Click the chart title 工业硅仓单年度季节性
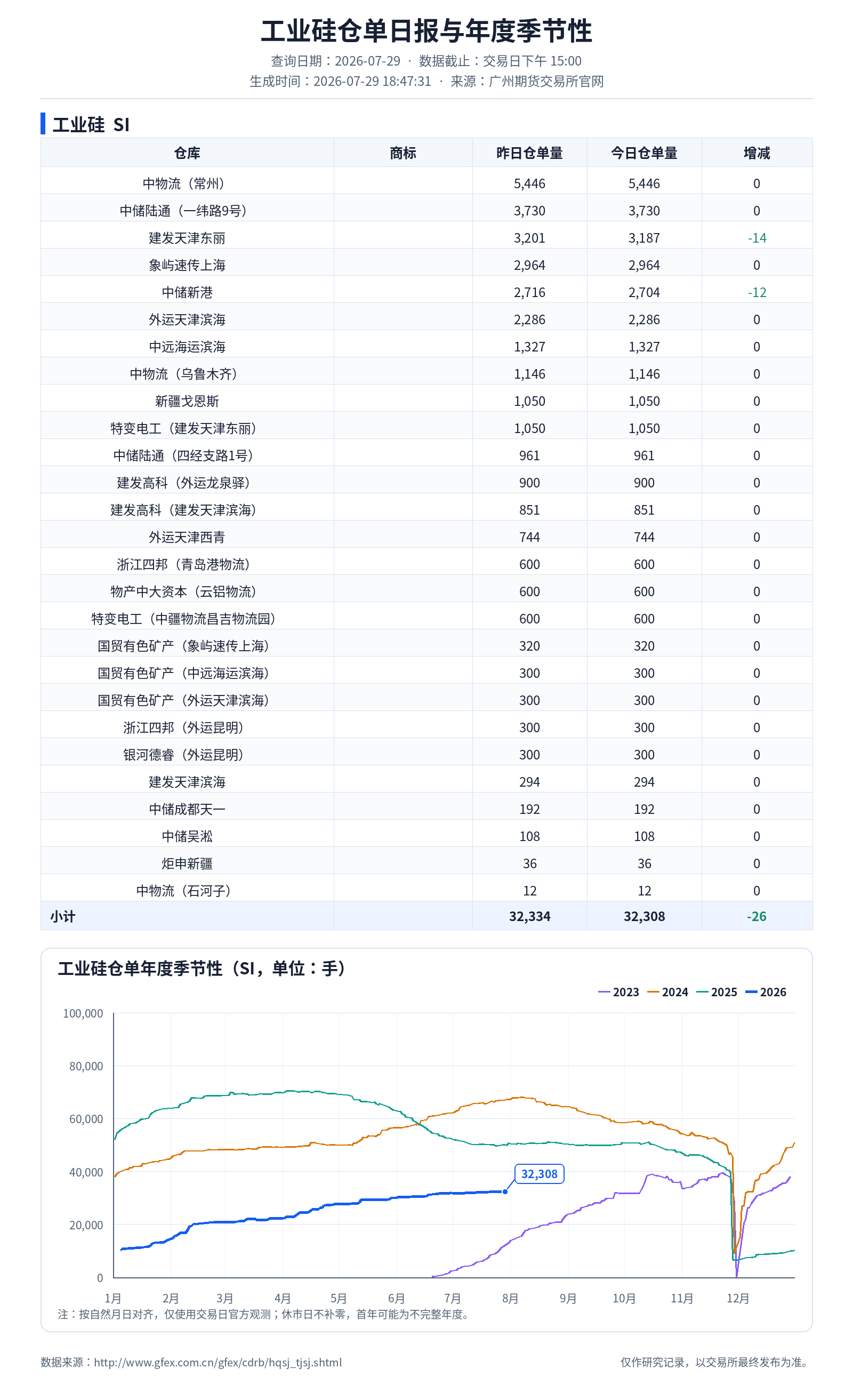This screenshot has width=853, height=1400. pos(140,968)
